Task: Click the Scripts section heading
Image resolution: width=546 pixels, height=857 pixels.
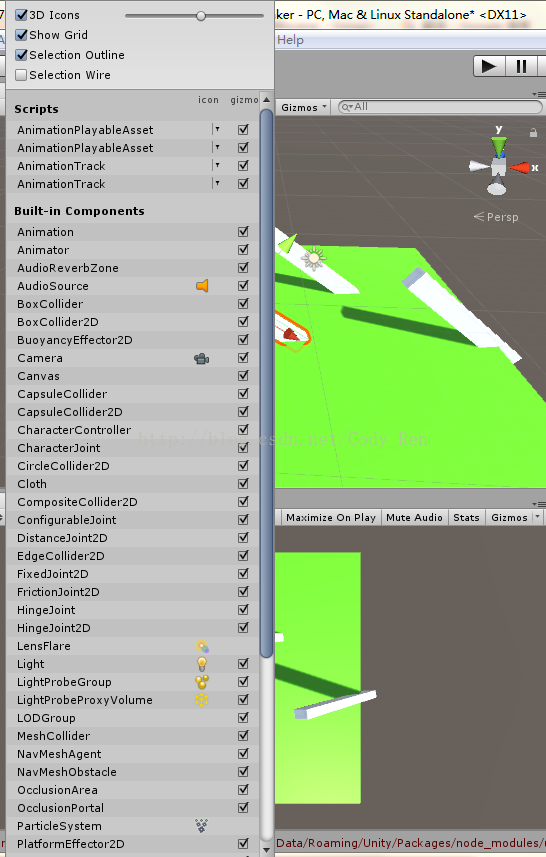Action: point(36,109)
